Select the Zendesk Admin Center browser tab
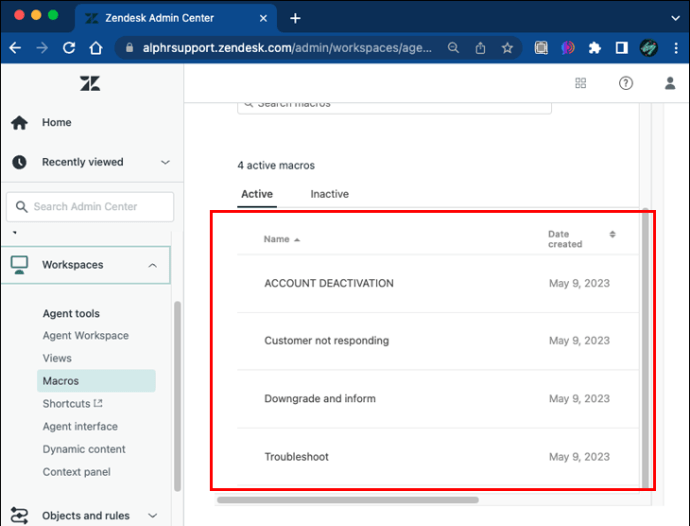This screenshot has height=526, width=690. click(176, 18)
